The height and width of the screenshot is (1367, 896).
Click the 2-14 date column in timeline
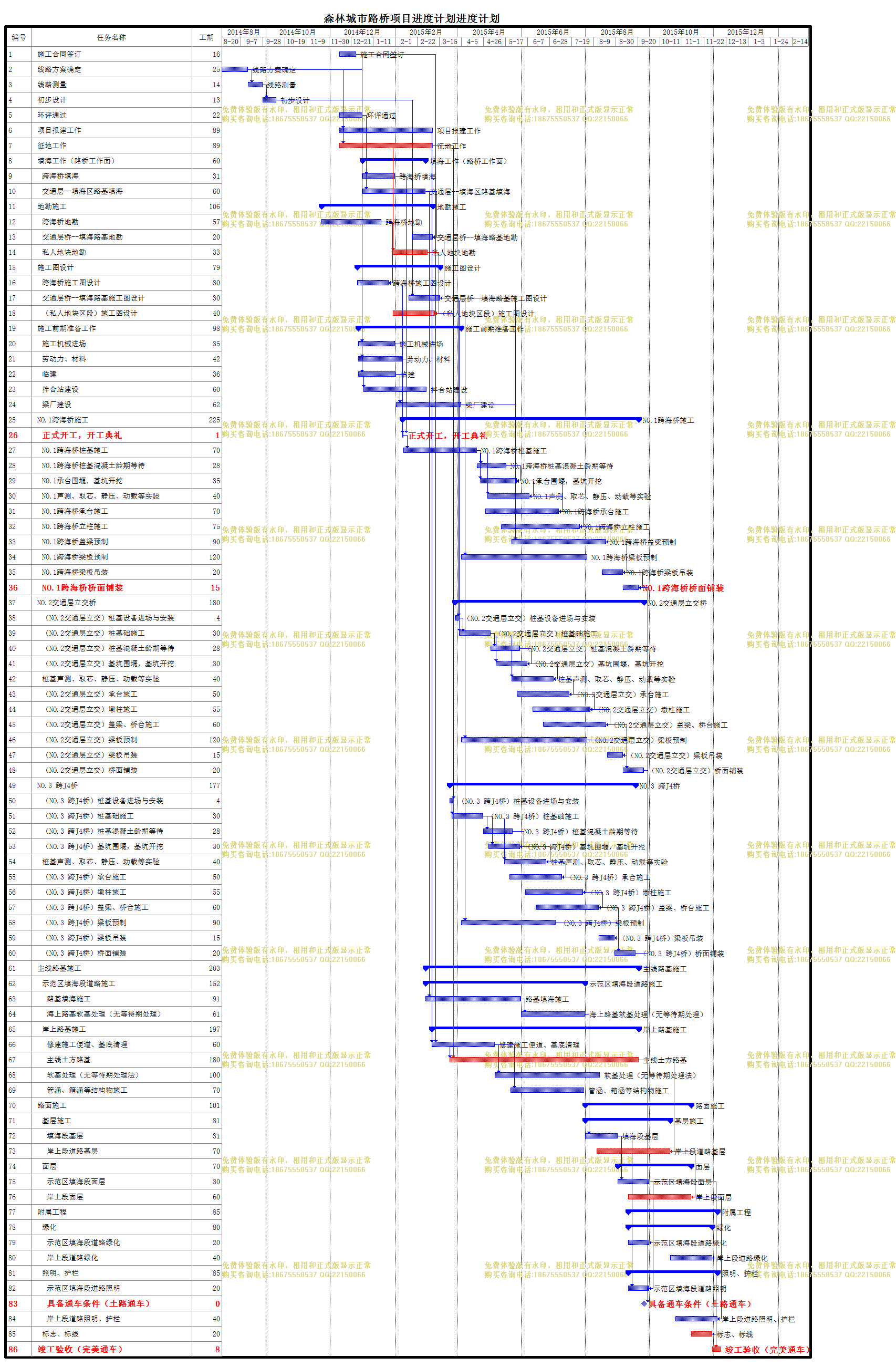pyautogui.click(x=800, y=42)
